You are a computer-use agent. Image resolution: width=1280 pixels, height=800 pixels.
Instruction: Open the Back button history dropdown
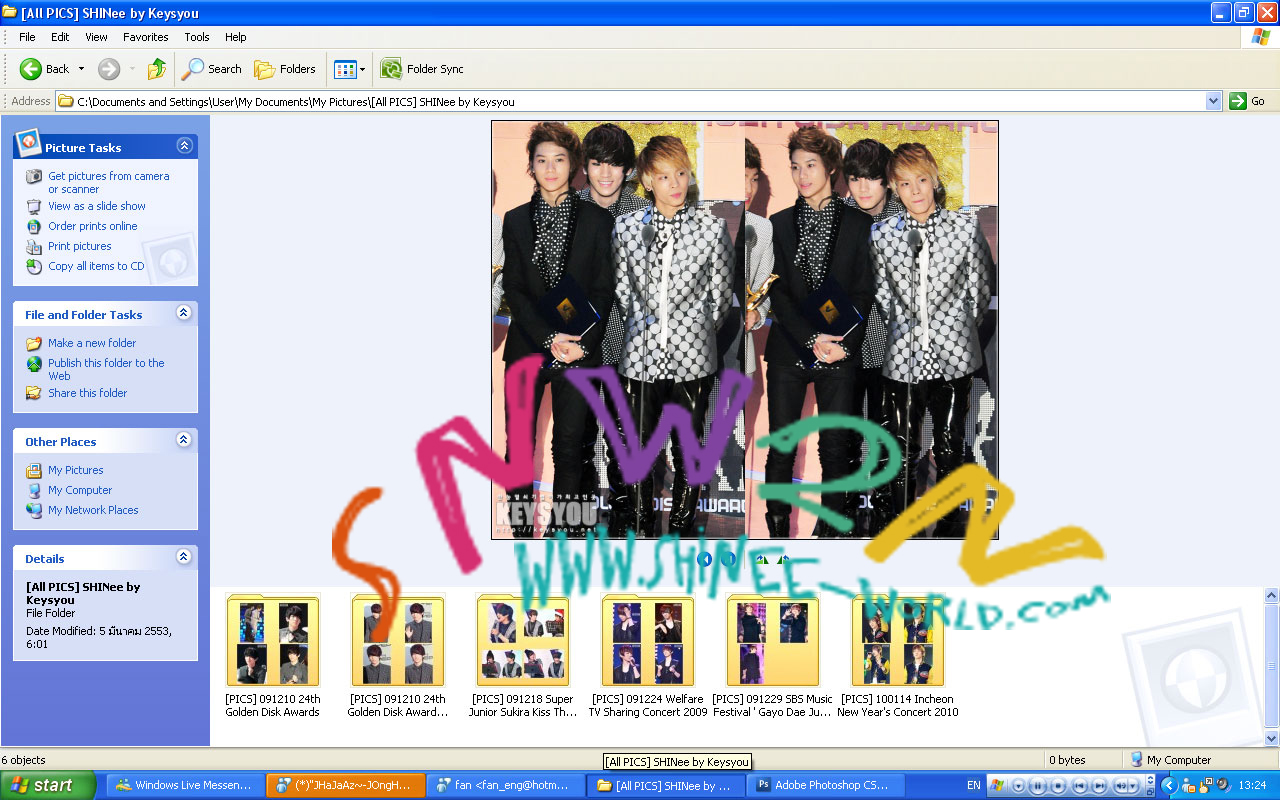point(82,69)
